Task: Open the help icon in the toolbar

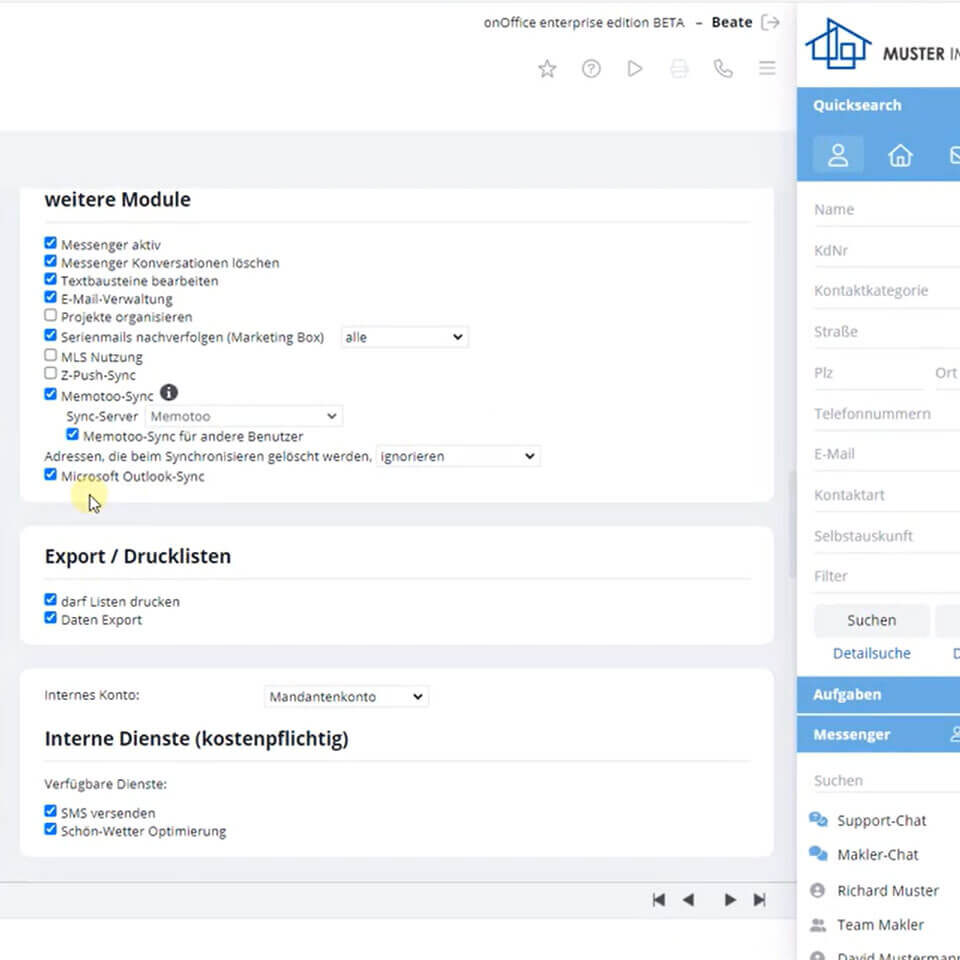Action: (591, 68)
